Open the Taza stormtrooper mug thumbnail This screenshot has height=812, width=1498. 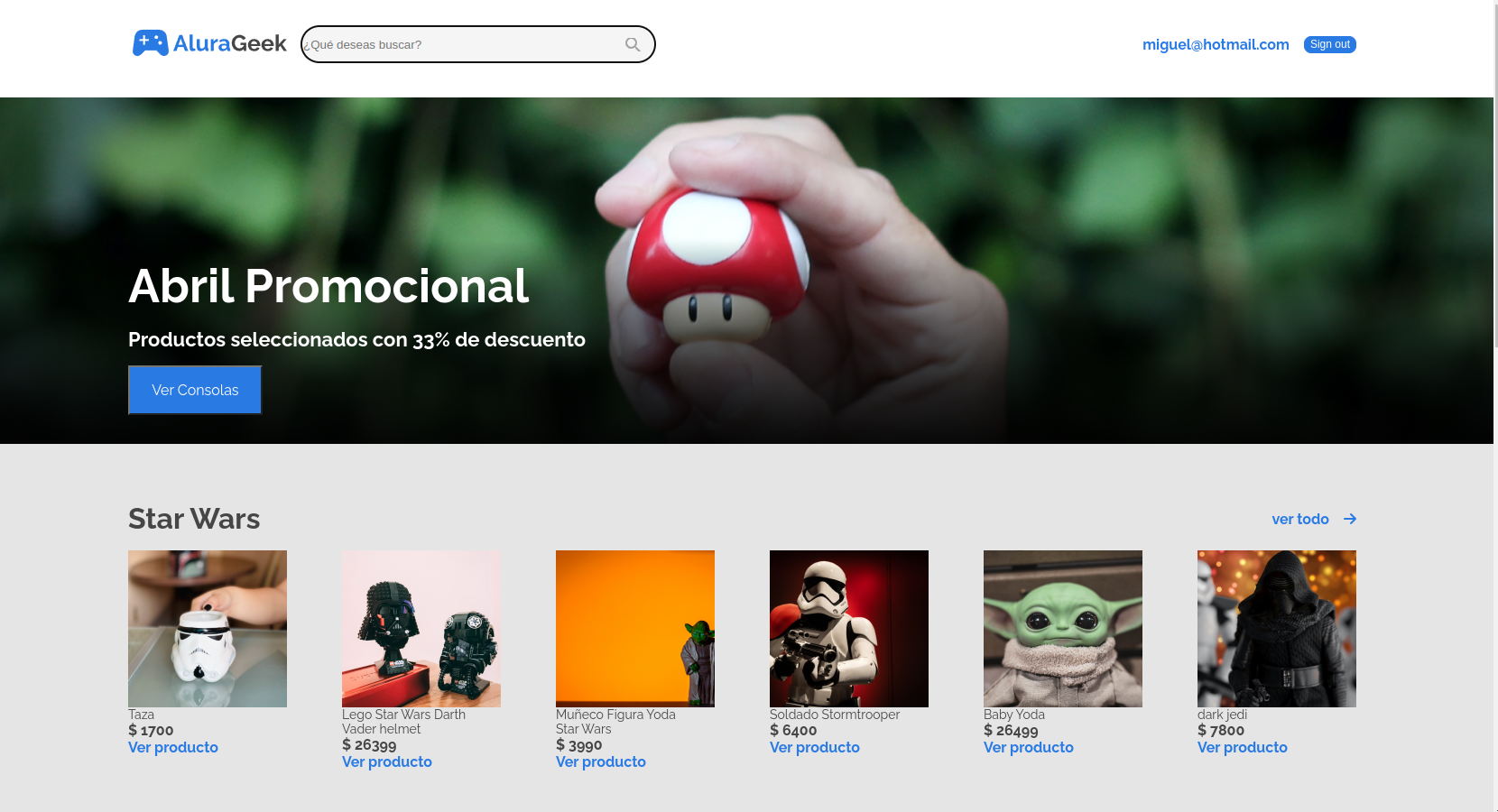(208, 629)
